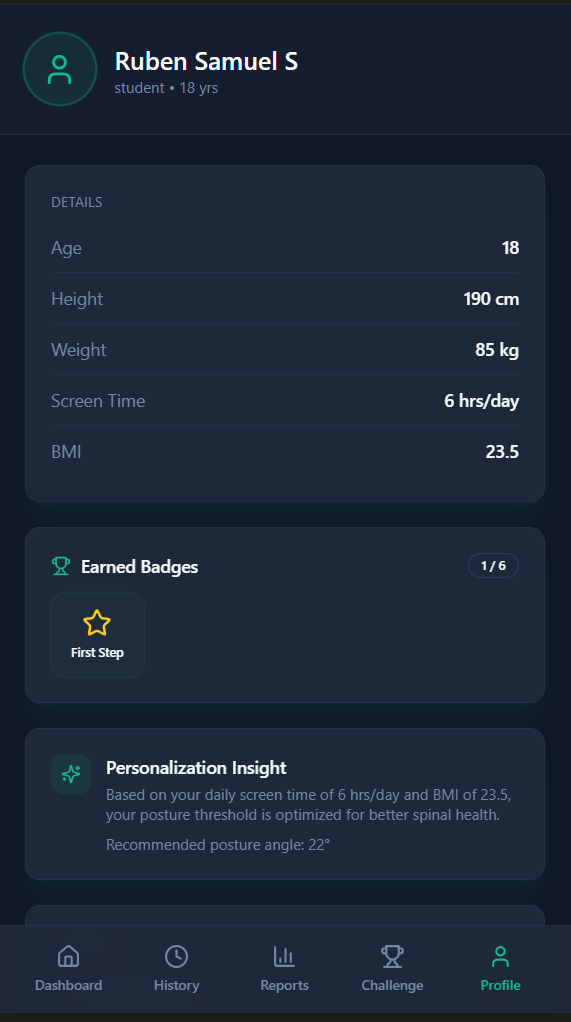This screenshot has width=571, height=1022.
Task: Click the Weight 85 kg value
Action: pyautogui.click(x=497, y=350)
